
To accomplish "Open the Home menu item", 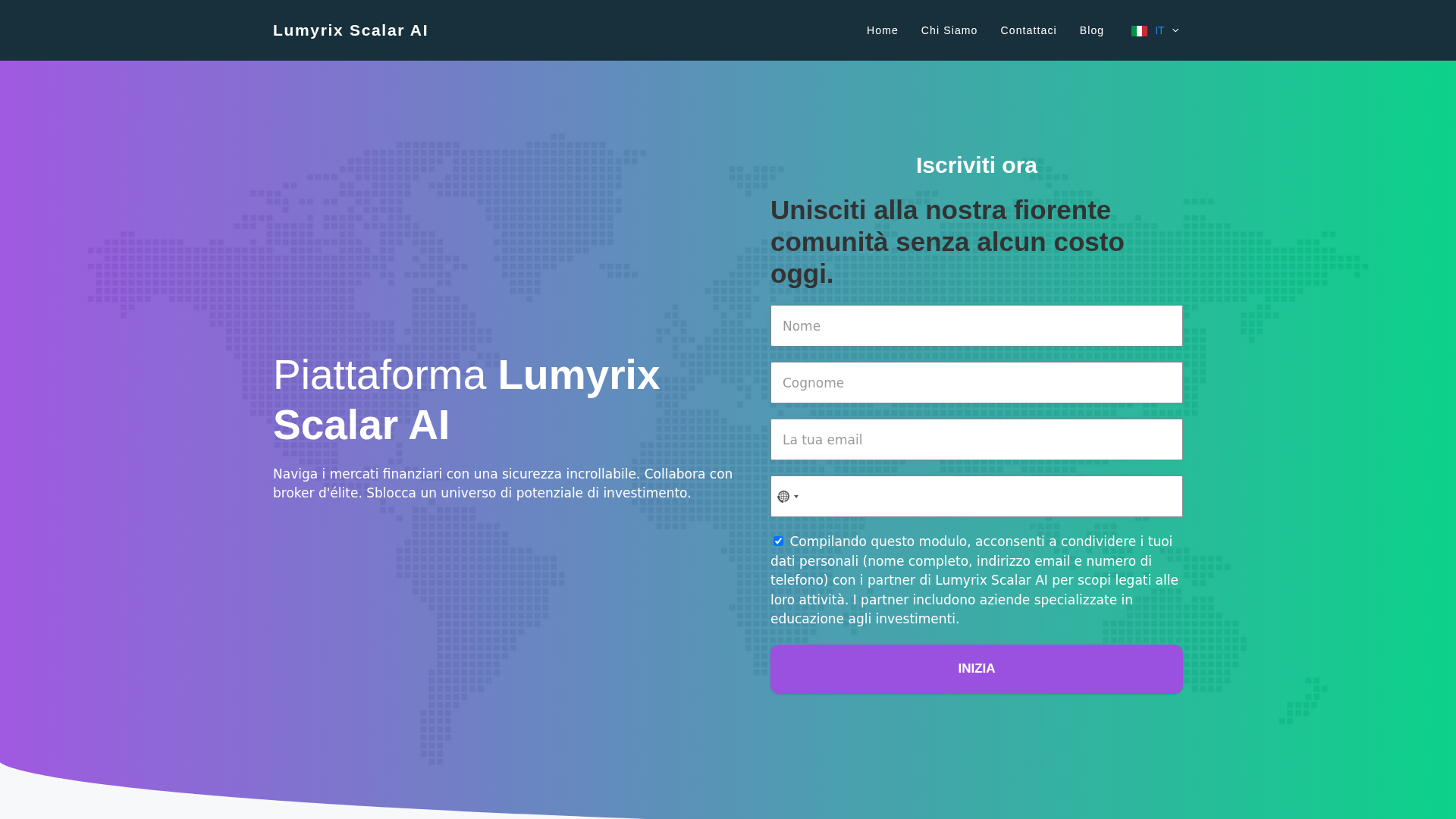I will 882,30.
